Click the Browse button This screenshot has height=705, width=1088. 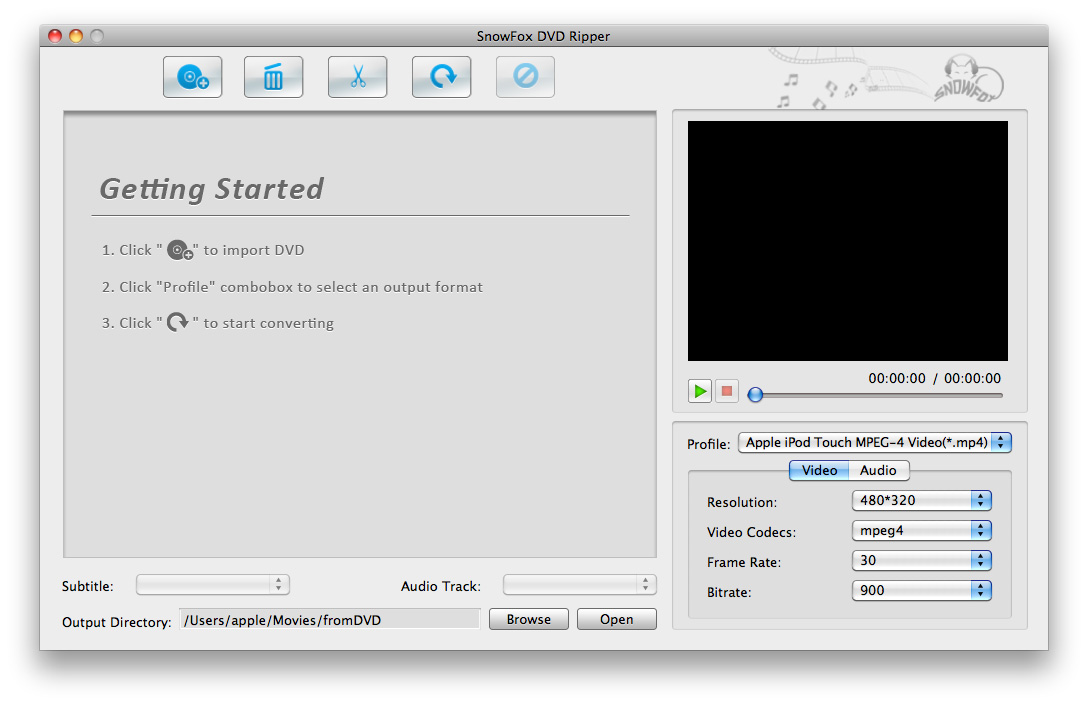528,620
